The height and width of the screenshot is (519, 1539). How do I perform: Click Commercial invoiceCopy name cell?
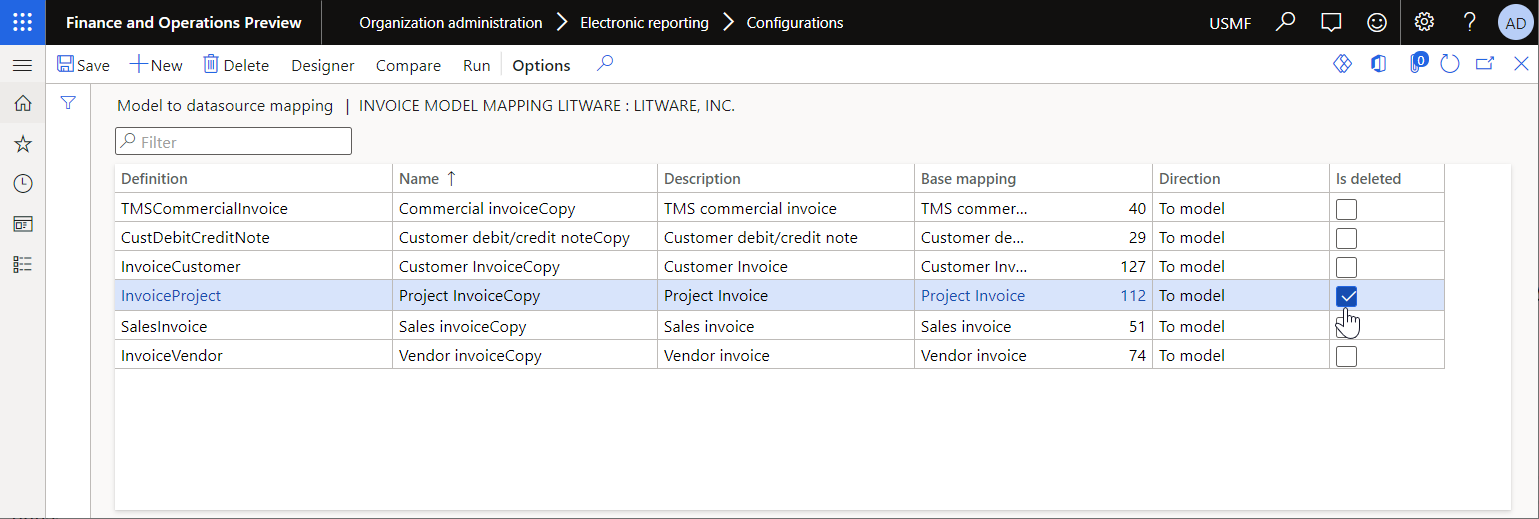click(x=524, y=208)
